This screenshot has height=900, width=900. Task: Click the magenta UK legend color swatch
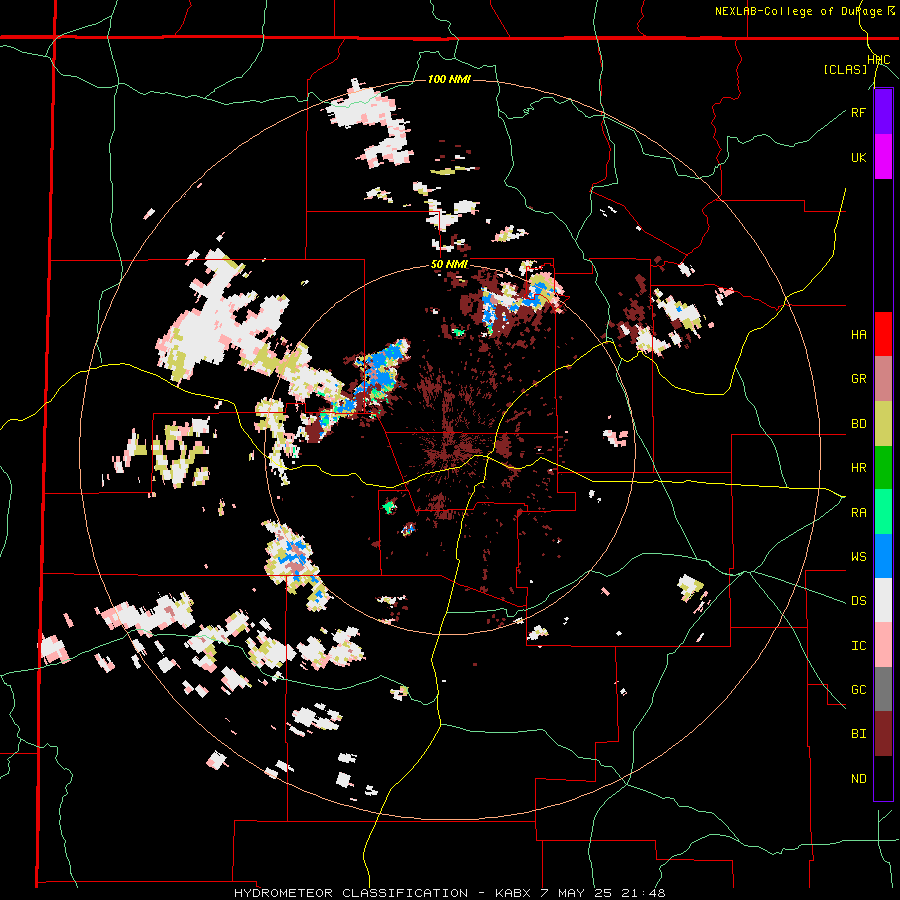click(x=883, y=157)
